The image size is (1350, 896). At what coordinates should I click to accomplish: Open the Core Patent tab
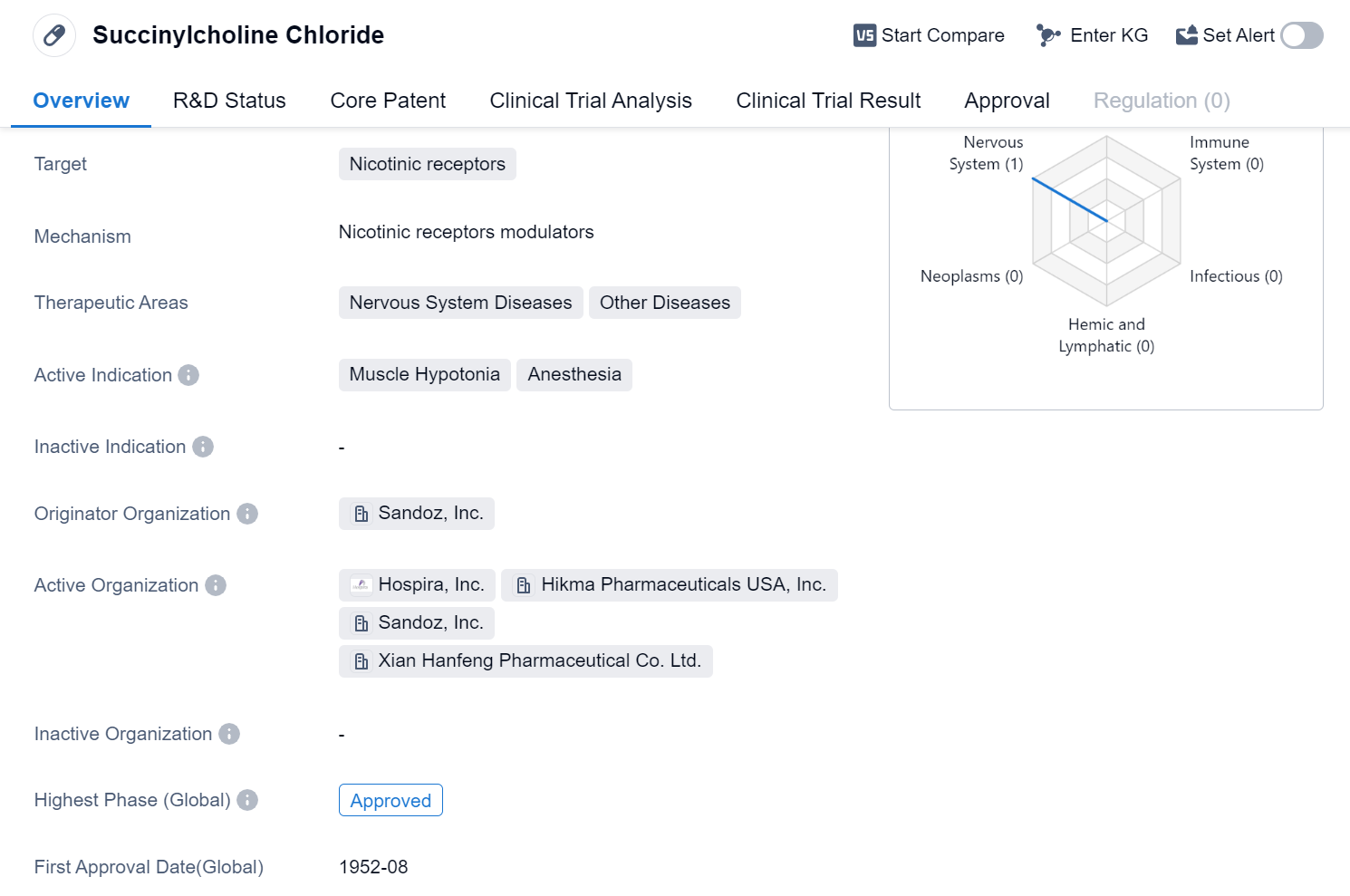[388, 101]
